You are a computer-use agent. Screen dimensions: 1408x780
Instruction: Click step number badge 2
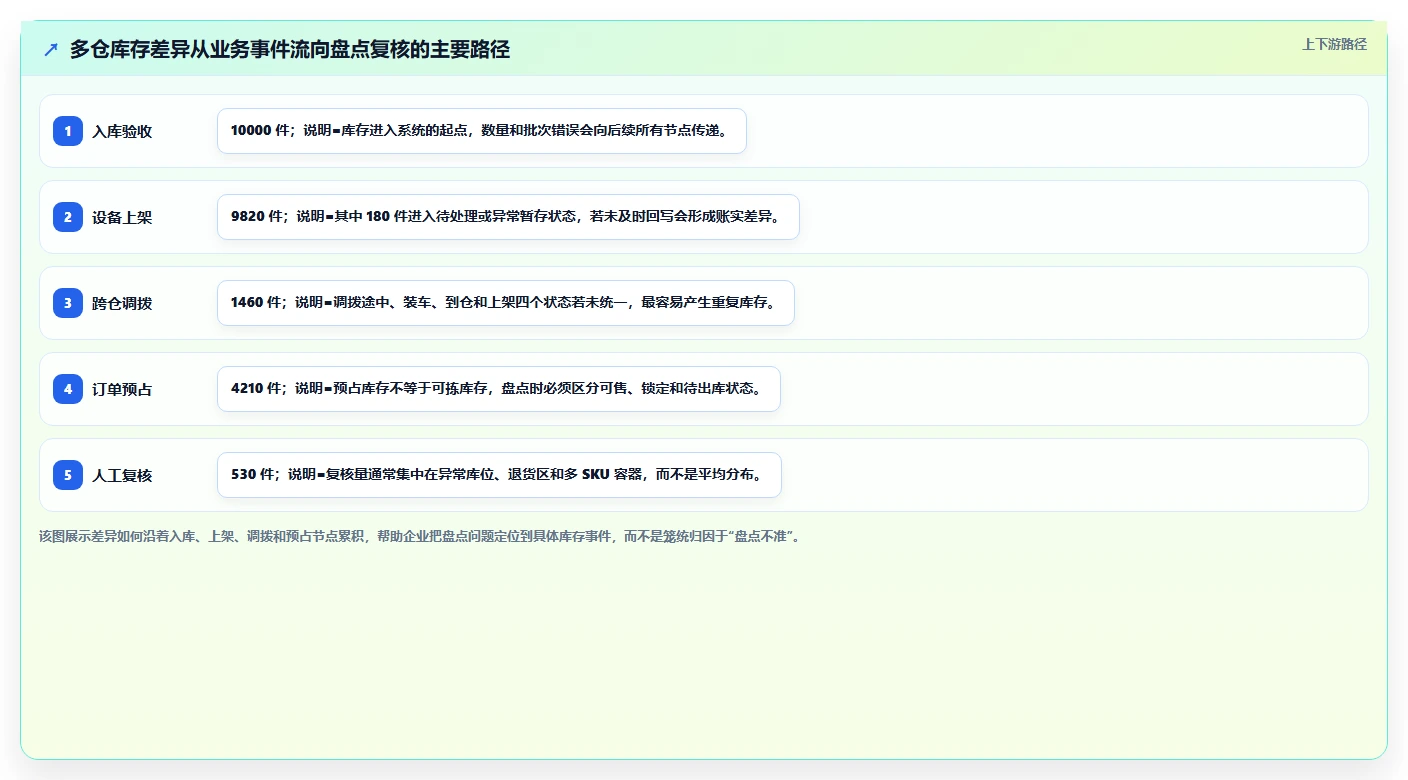pyautogui.click(x=68, y=217)
